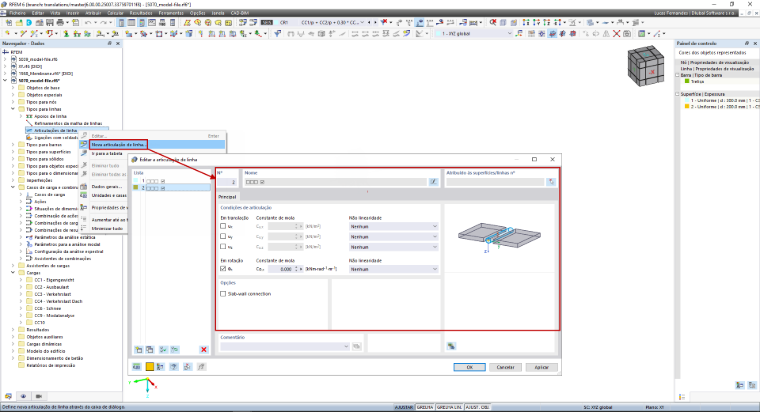The width and height of the screenshot is (760, 412).
Task: Select list item 2 in the Lista
Action: [172, 188]
